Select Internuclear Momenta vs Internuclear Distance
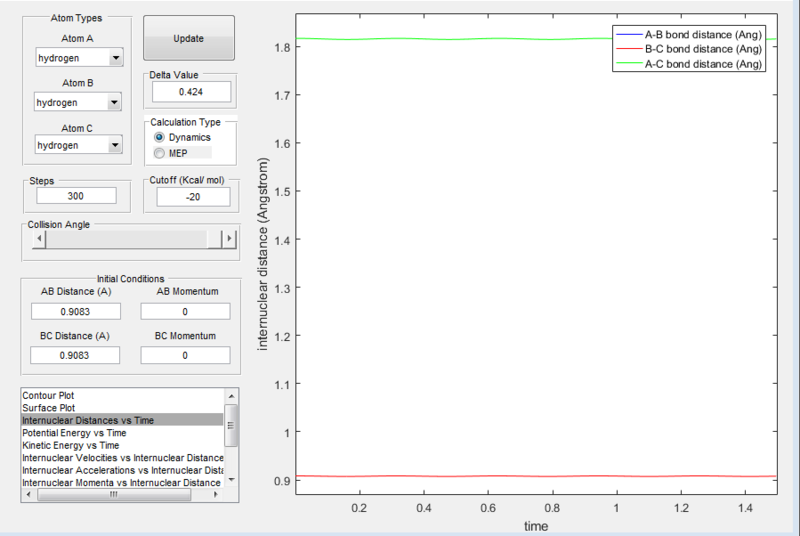Image resolution: width=800 pixels, height=536 pixels. click(121, 482)
